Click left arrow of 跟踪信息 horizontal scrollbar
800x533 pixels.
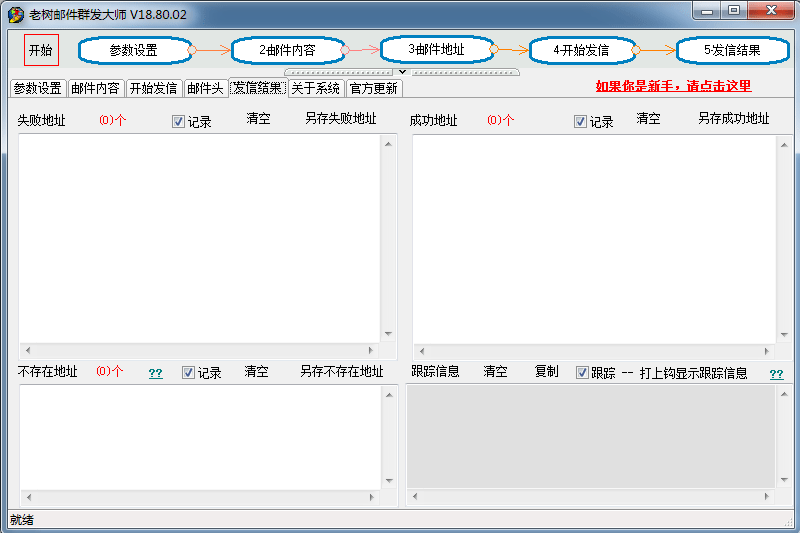pyautogui.click(x=415, y=496)
